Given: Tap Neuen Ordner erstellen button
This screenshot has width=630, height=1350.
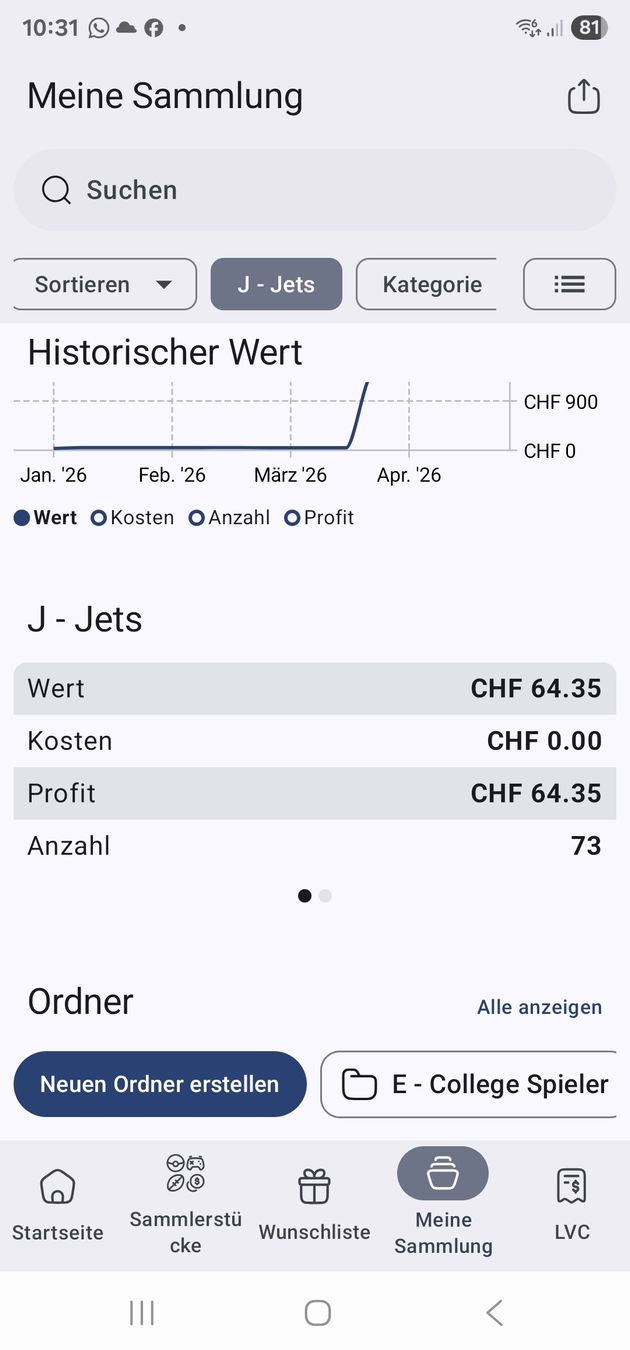Looking at the screenshot, I should (x=160, y=1084).
